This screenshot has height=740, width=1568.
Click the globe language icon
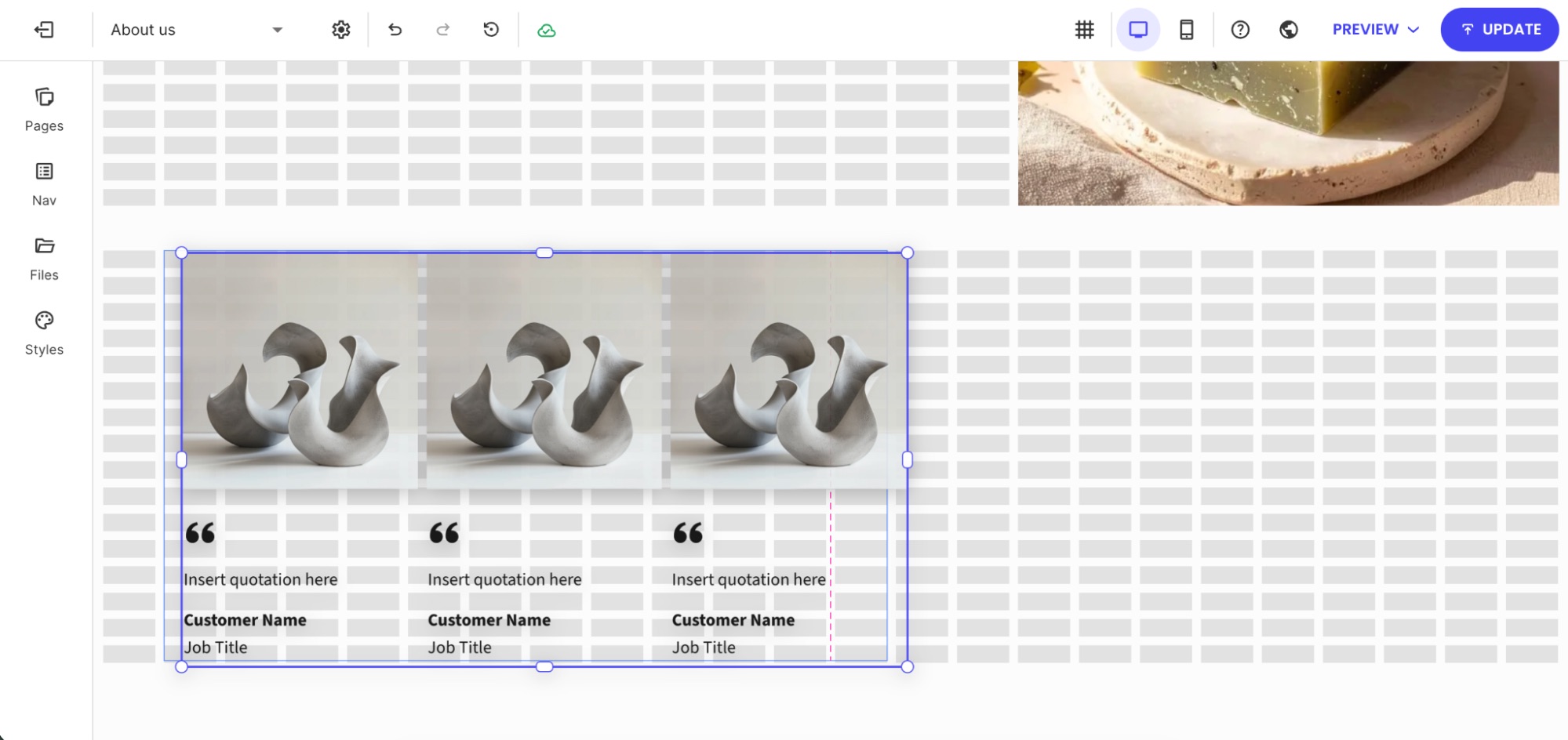[1289, 30]
